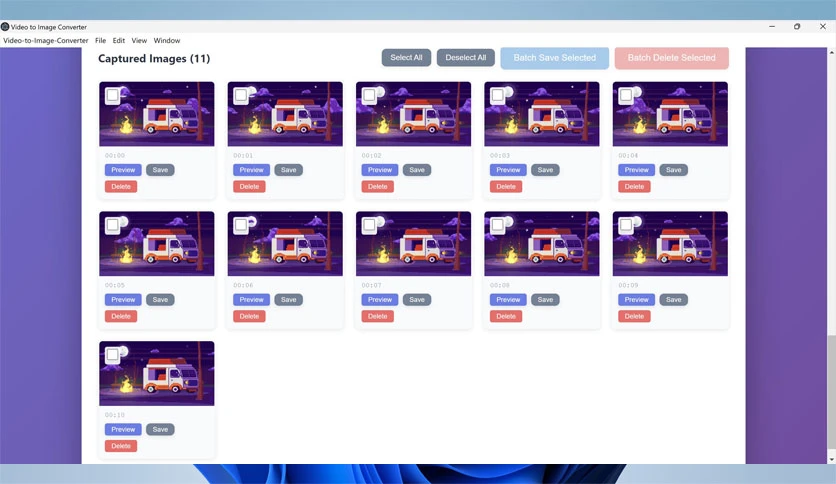Image resolution: width=836 pixels, height=484 pixels.
Task: Tick the checkbox on the 00:02 image
Action: tap(369, 95)
